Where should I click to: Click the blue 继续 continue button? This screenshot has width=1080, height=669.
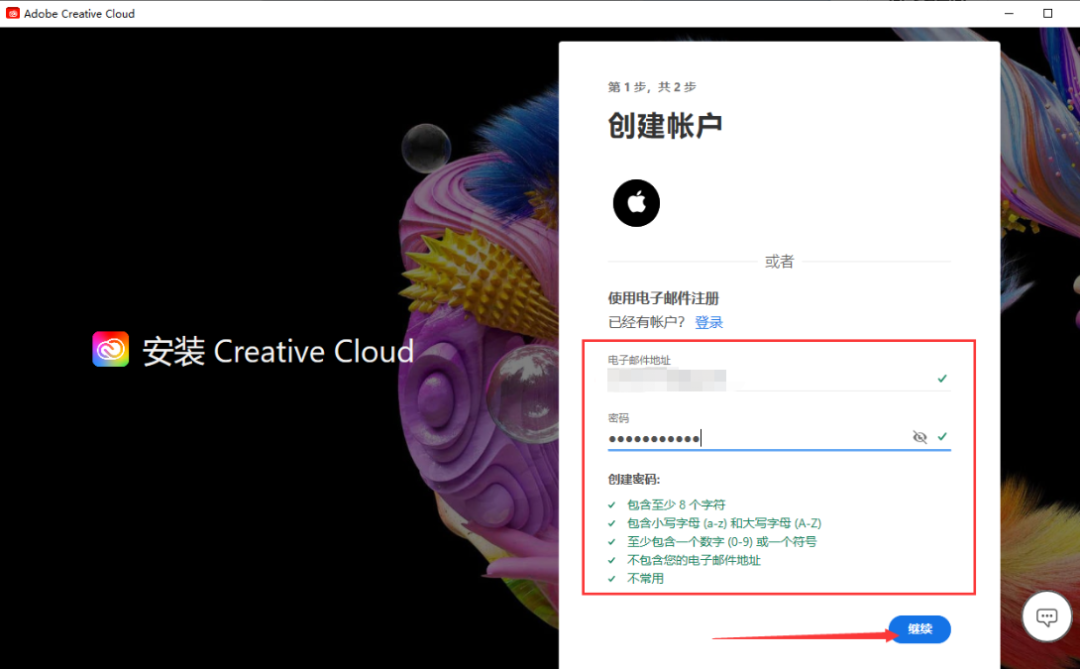(x=920, y=629)
